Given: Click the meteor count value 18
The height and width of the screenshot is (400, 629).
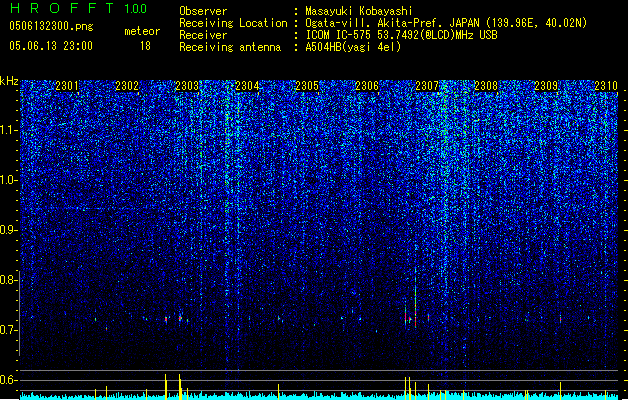Looking at the screenshot, I should [x=145, y=46].
